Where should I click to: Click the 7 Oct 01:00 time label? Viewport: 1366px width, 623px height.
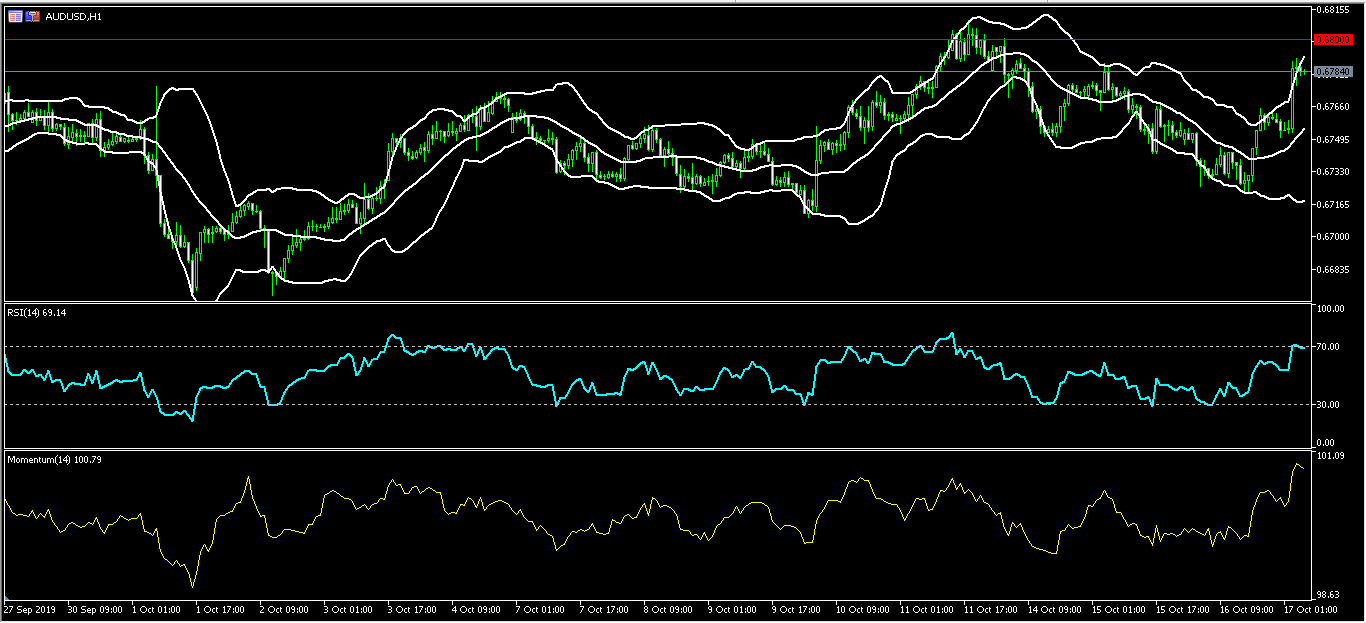pos(541,608)
